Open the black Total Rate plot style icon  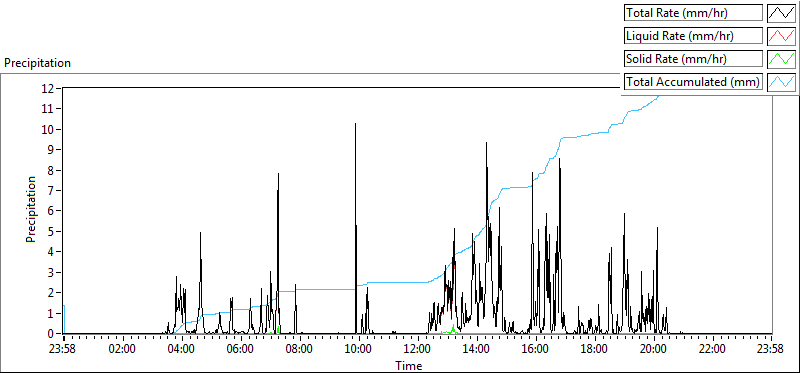(782, 13)
